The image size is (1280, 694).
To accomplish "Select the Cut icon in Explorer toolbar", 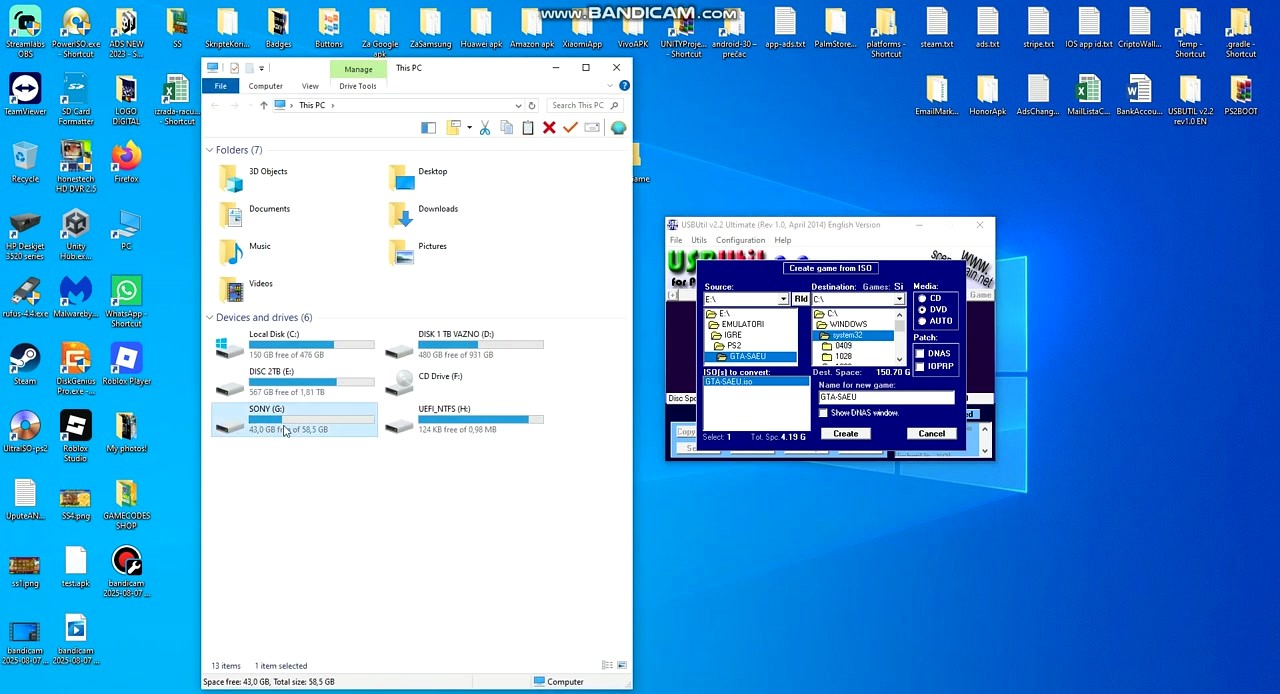I will 484,127.
